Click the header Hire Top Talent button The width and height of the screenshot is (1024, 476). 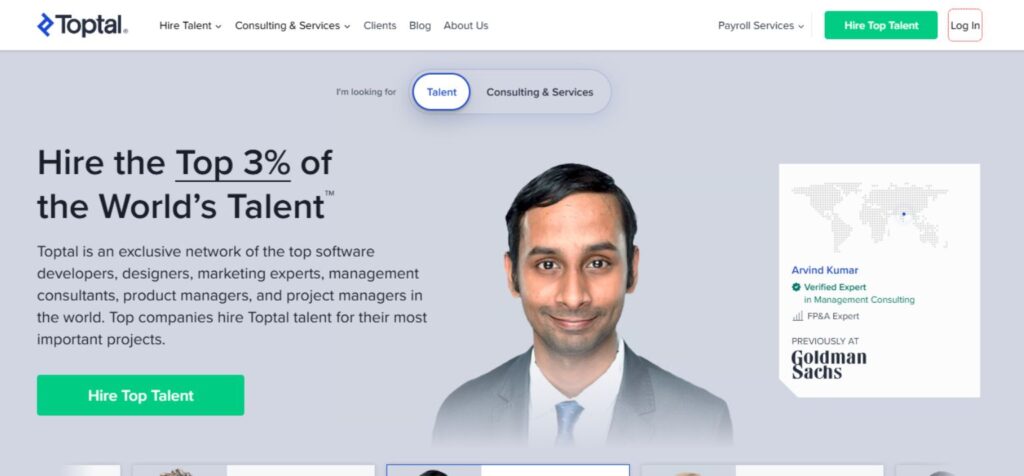click(881, 25)
